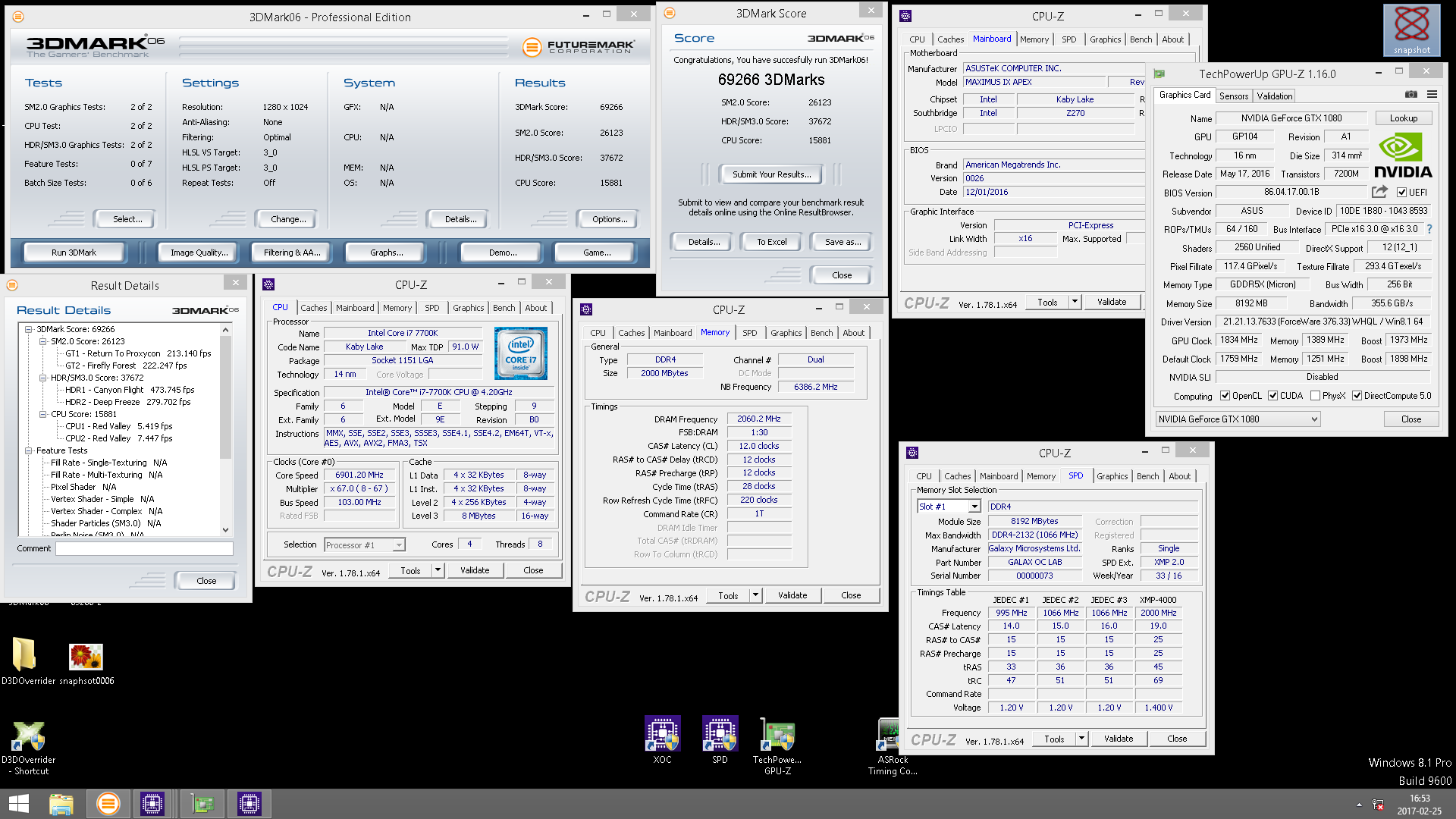Open Graphics tab in CPU-Z SPD window
The width and height of the screenshot is (1456, 819).
[x=1112, y=476]
